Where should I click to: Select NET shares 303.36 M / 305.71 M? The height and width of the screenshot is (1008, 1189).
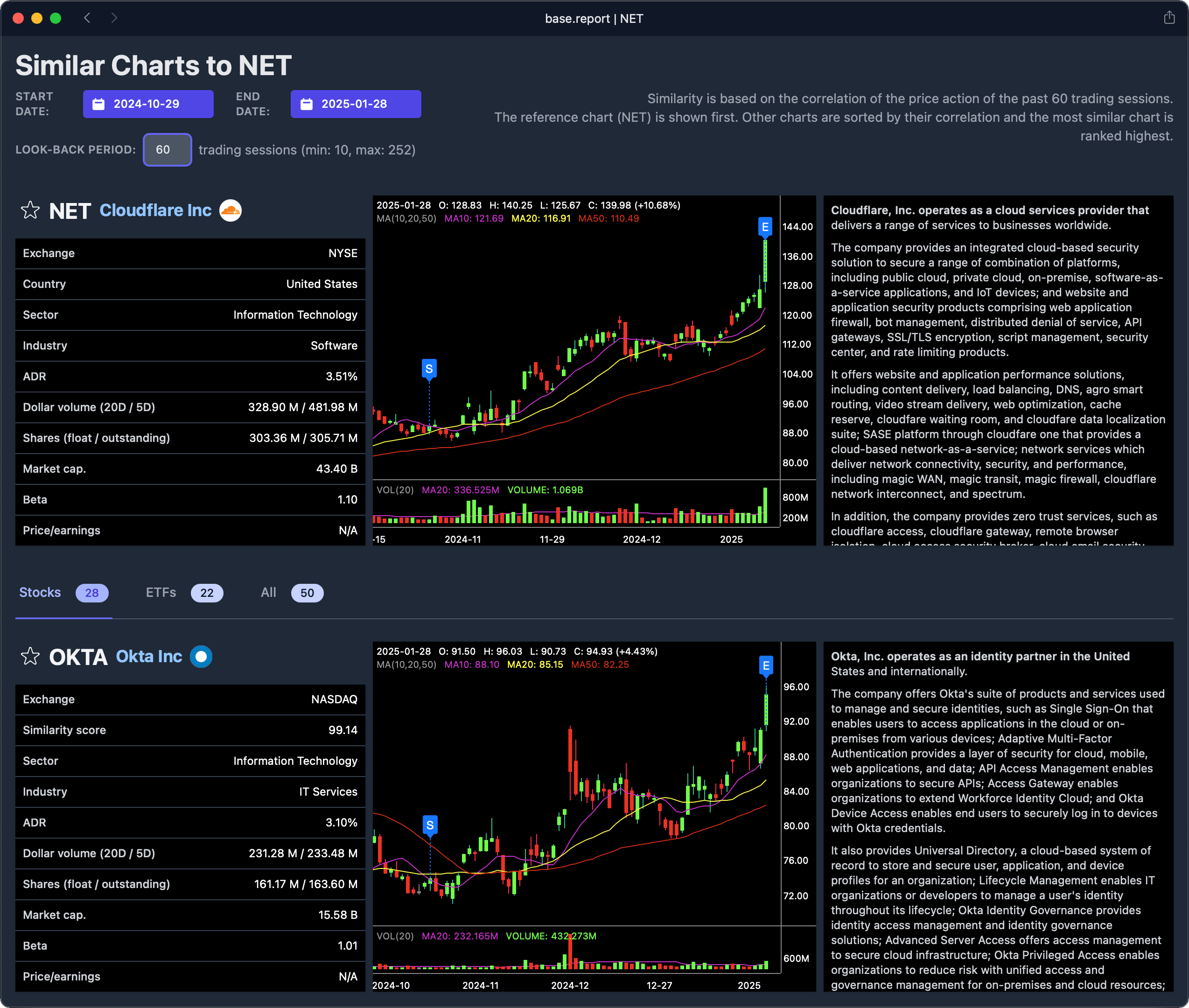tap(303, 438)
